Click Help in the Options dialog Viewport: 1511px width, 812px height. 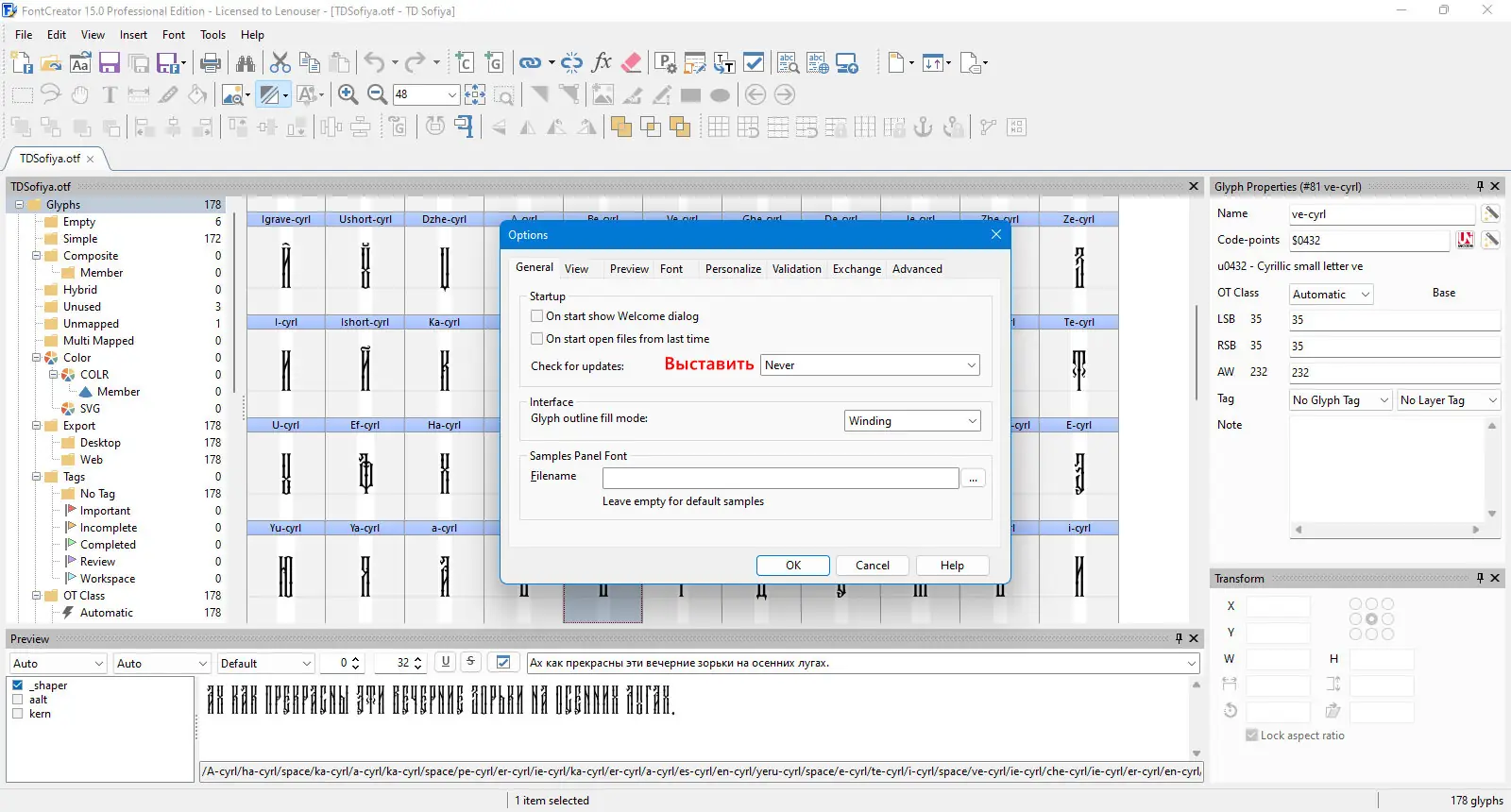952,566
